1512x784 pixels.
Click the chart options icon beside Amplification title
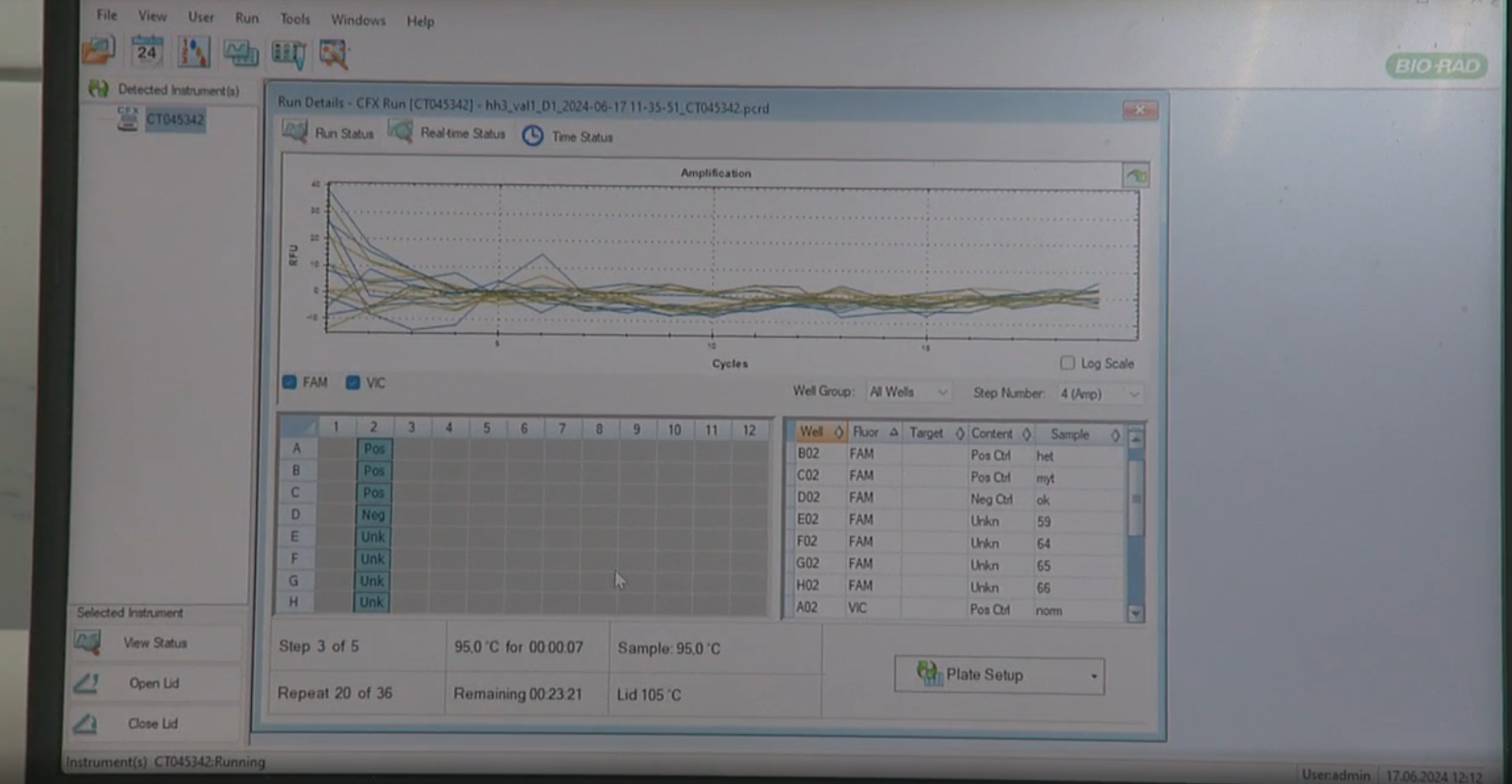point(1136,176)
